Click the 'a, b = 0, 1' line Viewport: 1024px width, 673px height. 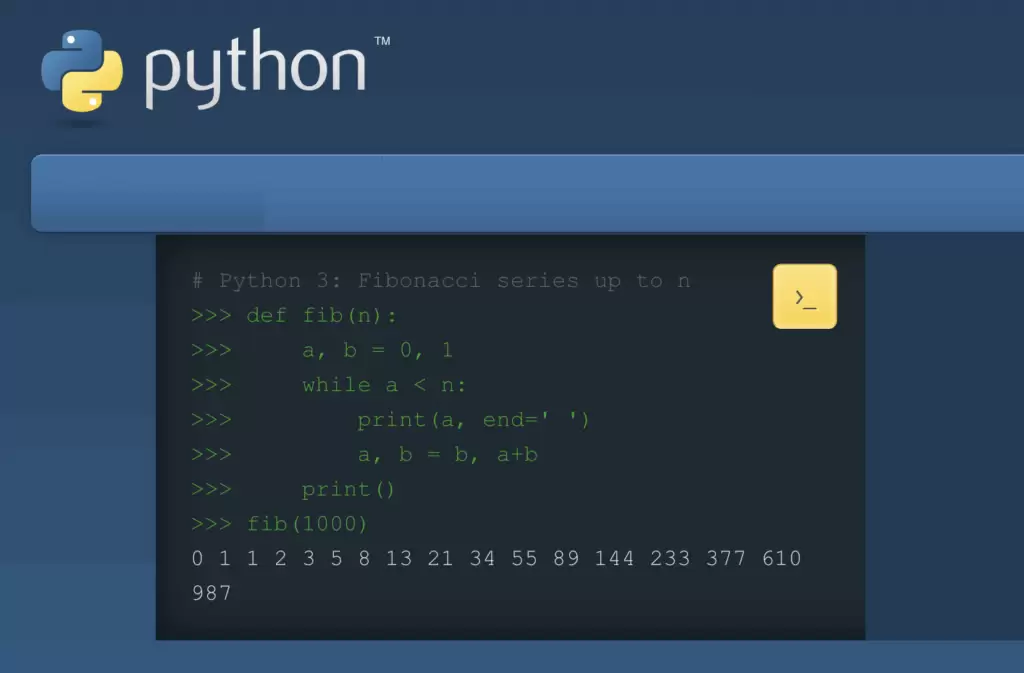pos(377,351)
